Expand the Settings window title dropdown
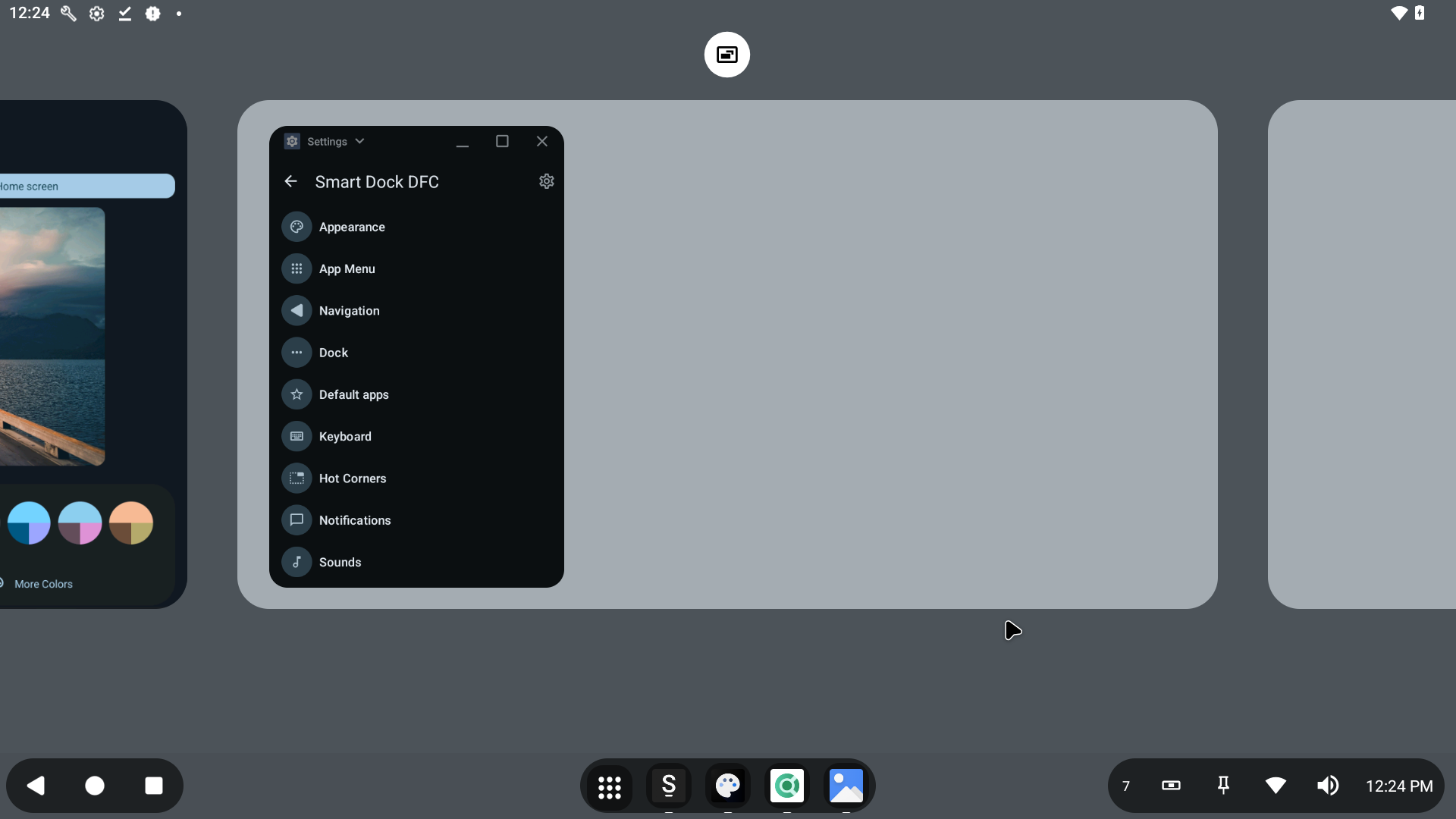Screen dimensions: 1456x819 tap(359, 142)
